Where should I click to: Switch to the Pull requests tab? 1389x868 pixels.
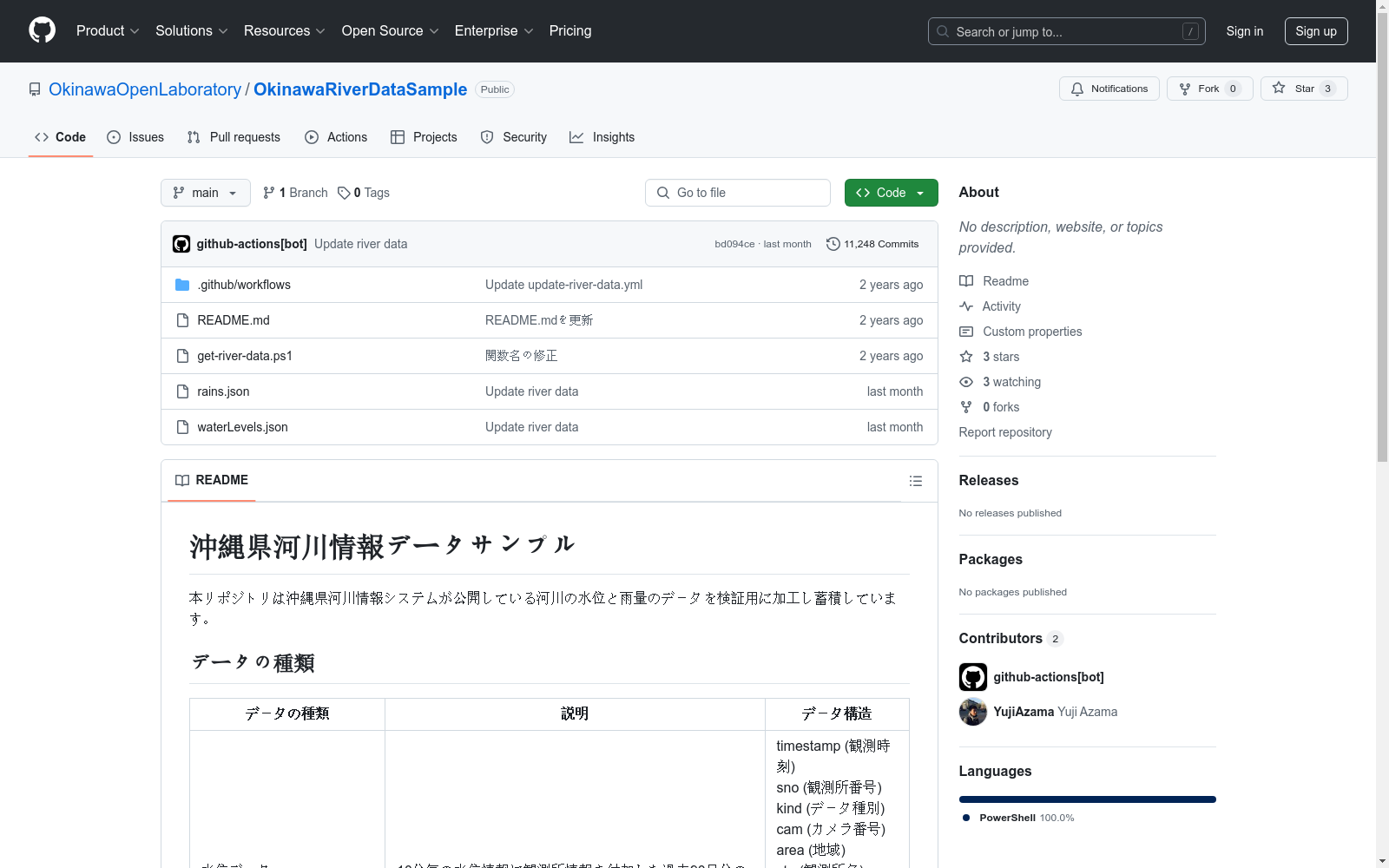tap(234, 137)
